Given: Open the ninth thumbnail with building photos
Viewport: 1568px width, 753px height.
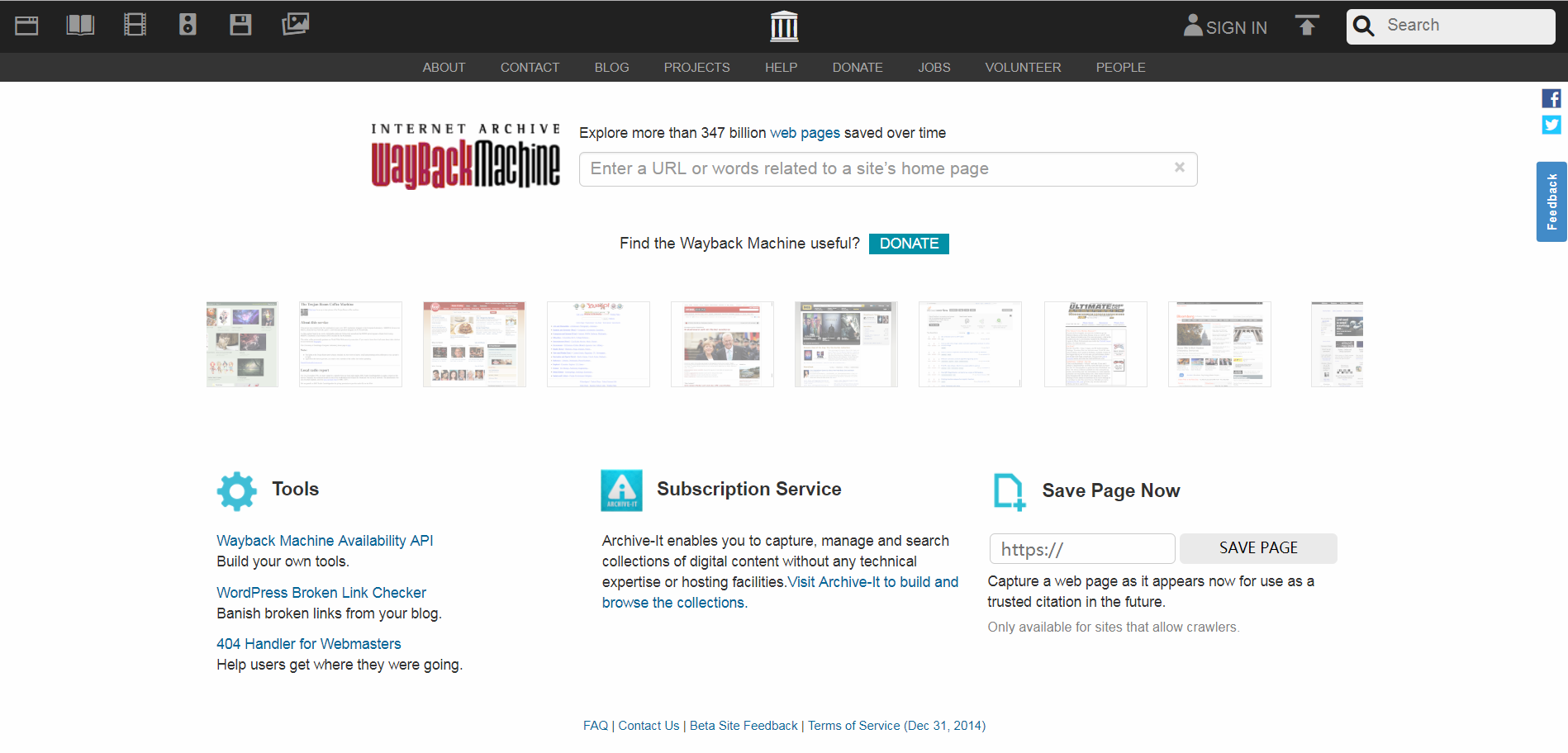Looking at the screenshot, I should tap(1219, 344).
